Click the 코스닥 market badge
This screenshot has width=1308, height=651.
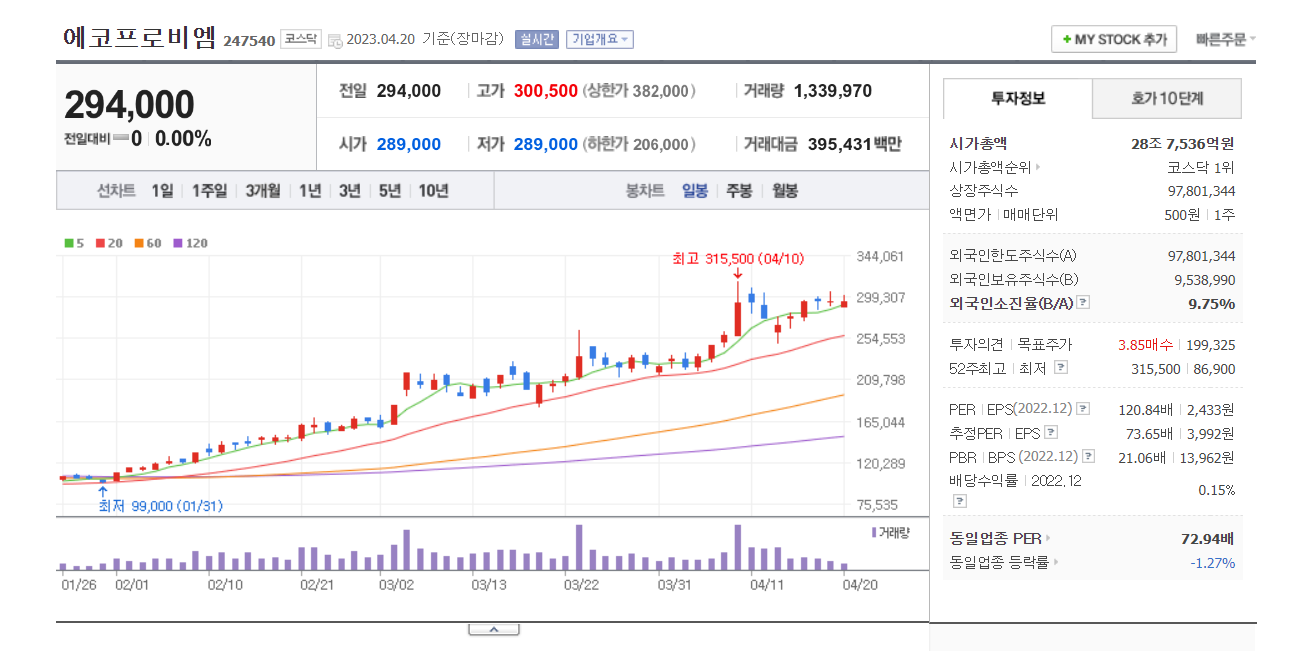point(300,39)
